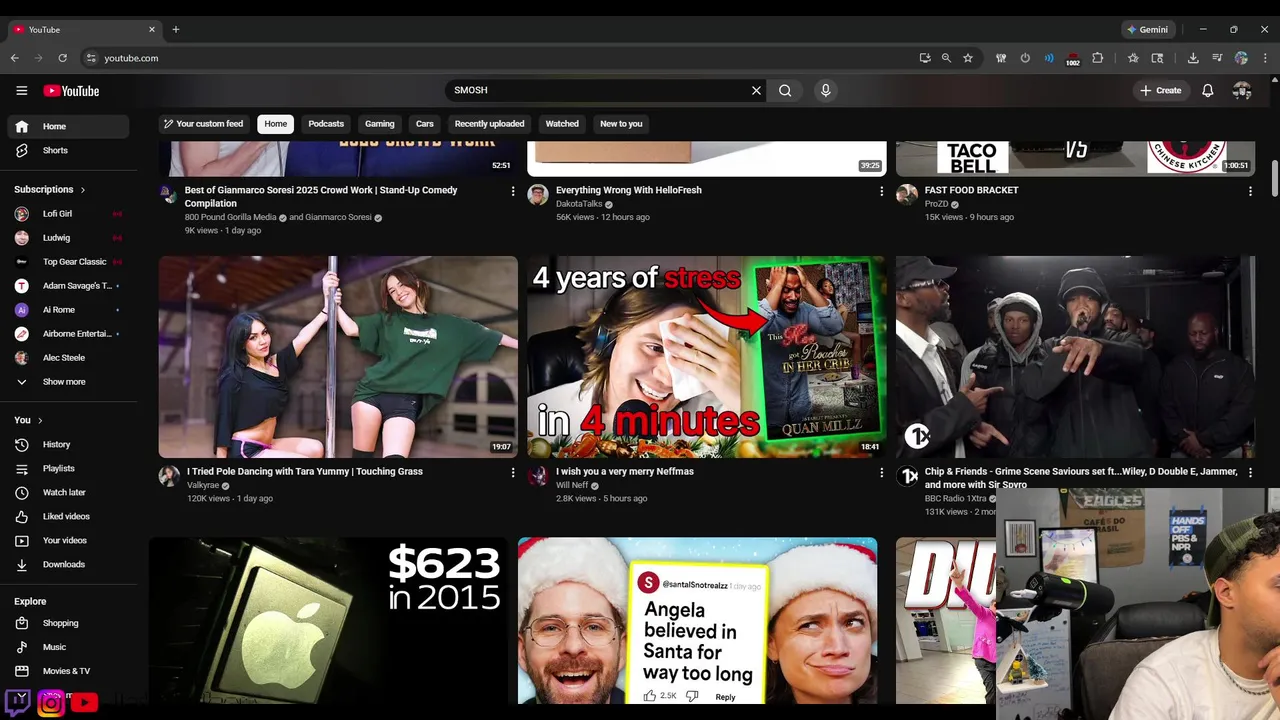Open Playlists in the sidebar
The width and height of the screenshot is (1280, 720).
pos(68,468)
